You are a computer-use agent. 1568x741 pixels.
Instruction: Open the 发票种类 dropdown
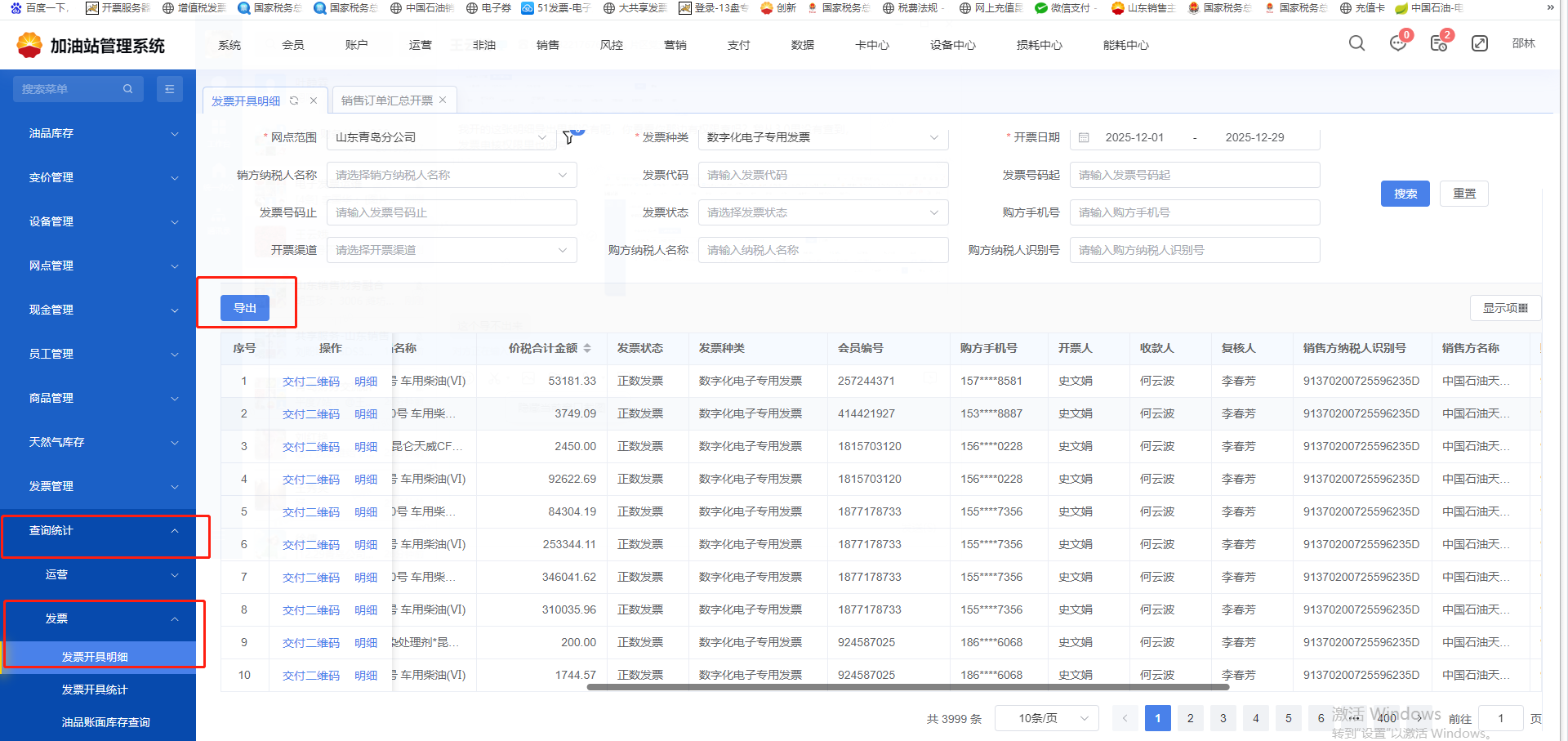tap(822, 137)
